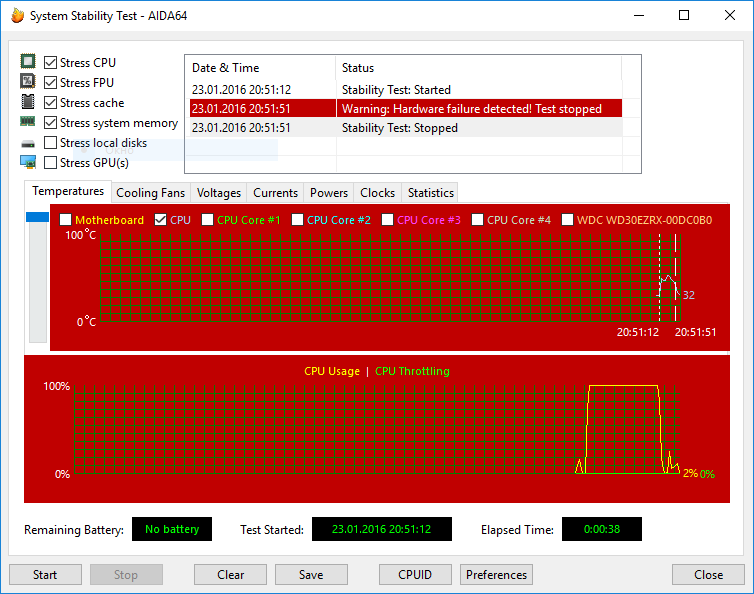Clear the log with Clear button
This screenshot has width=754, height=594.
230,575
